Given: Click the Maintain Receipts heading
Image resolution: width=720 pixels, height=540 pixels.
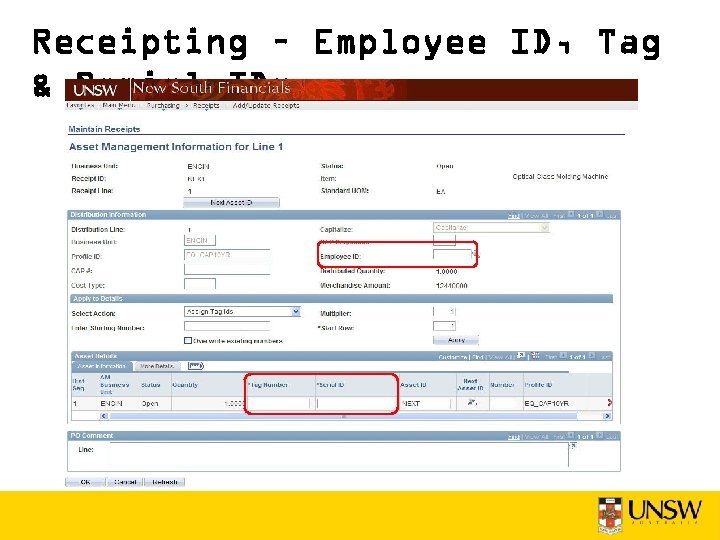Looking at the screenshot, I should pos(104,129).
